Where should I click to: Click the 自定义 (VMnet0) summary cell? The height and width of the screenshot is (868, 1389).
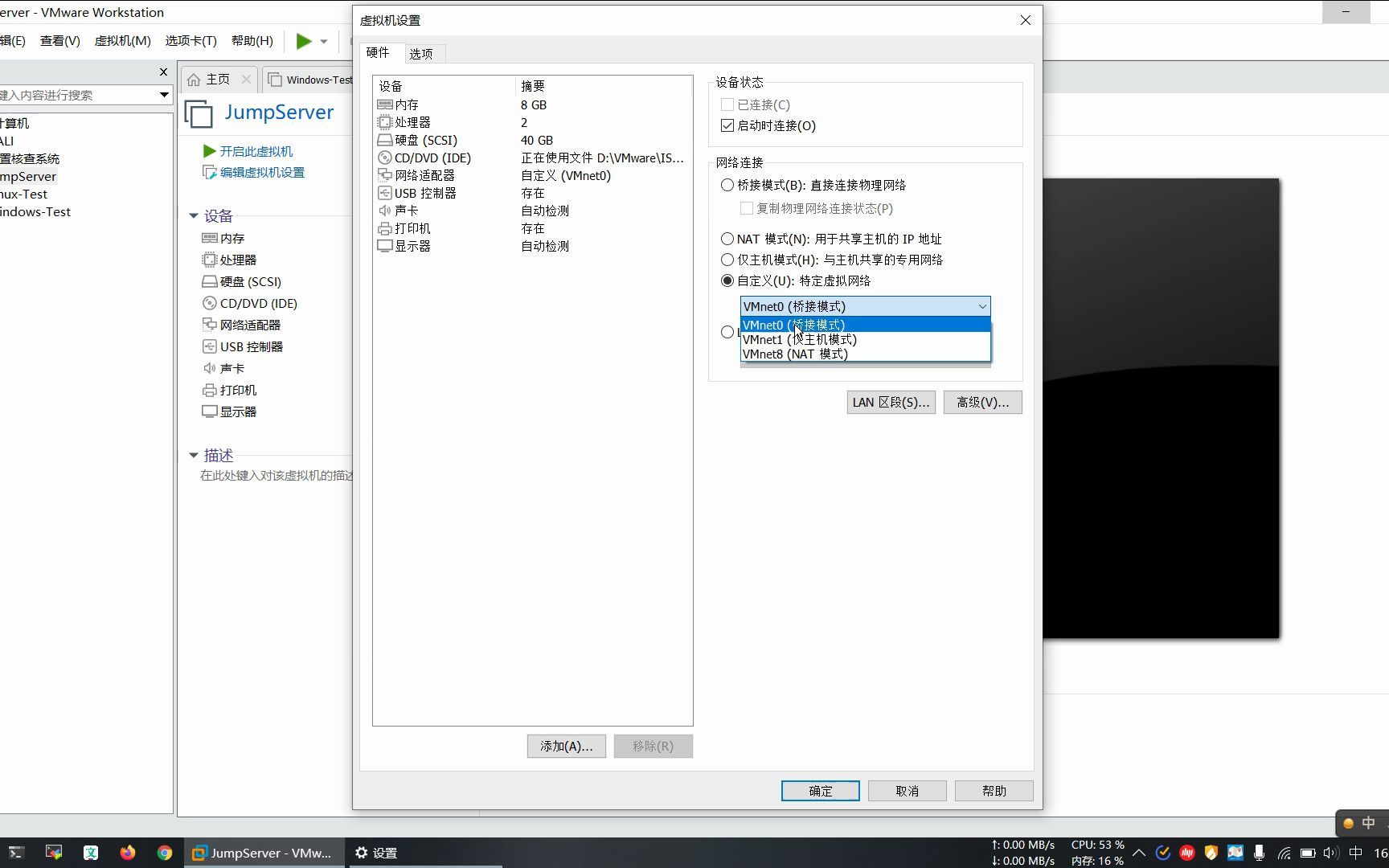click(x=566, y=175)
